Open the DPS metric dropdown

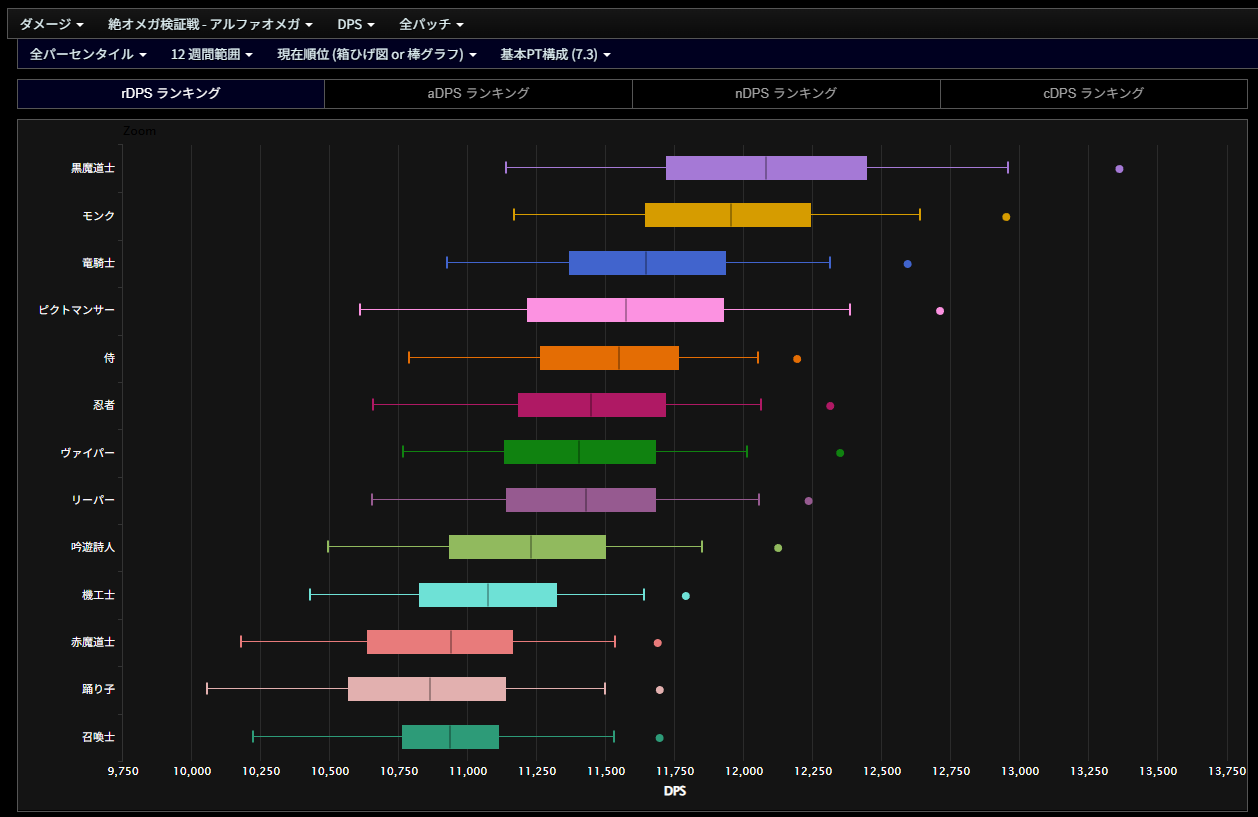point(356,24)
